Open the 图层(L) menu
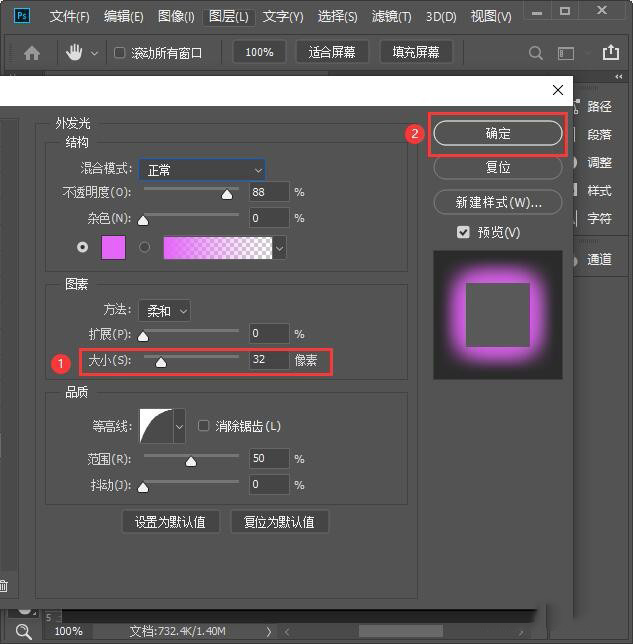Image resolution: width=633 pixels, height=644 pixels. pos(228,16)
